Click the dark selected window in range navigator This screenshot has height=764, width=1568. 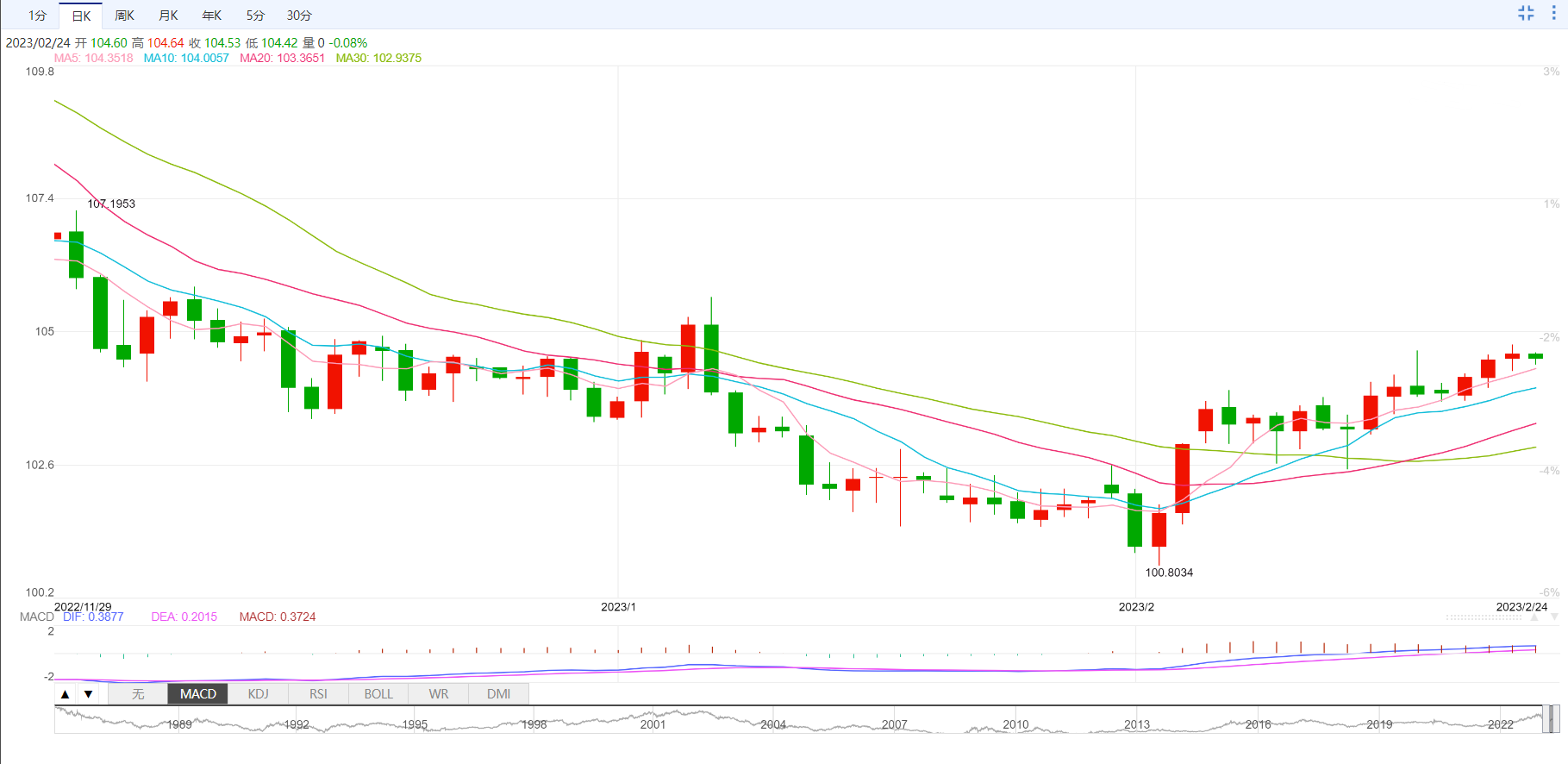coord(1551,719)
